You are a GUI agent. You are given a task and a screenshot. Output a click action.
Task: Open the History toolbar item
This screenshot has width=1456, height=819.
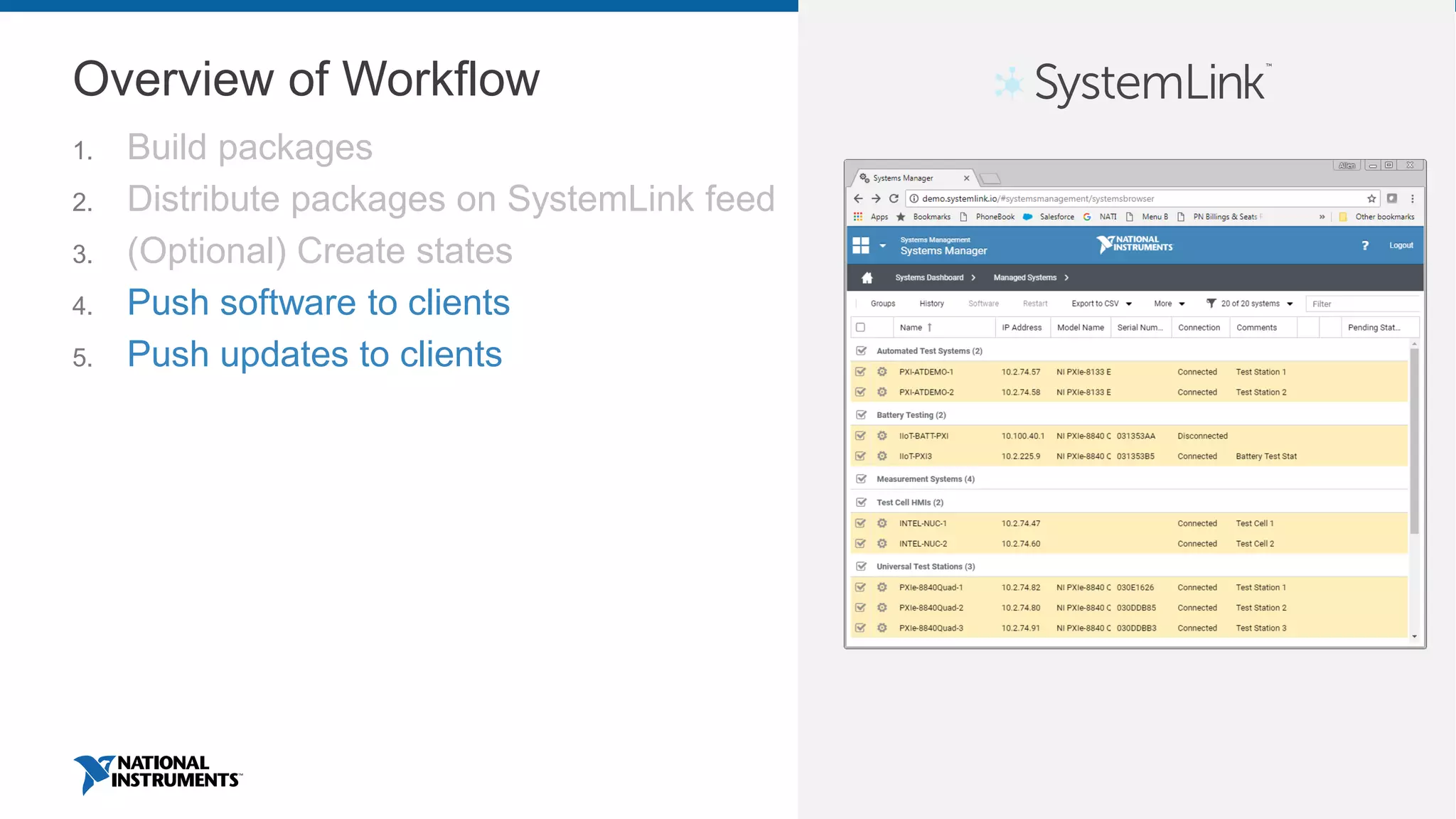(931, 304)
